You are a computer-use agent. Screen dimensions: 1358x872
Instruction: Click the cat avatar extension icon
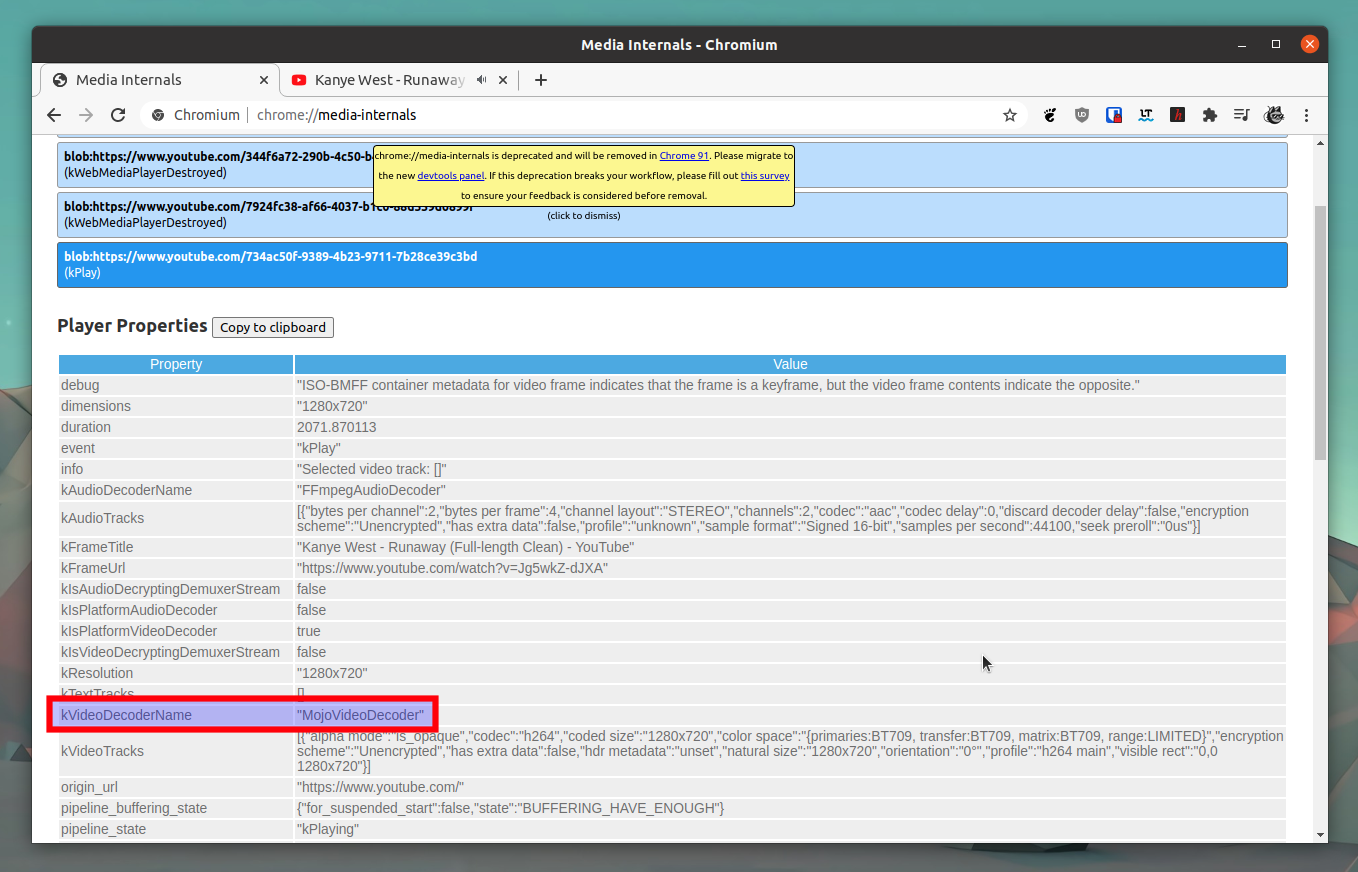1273,114
